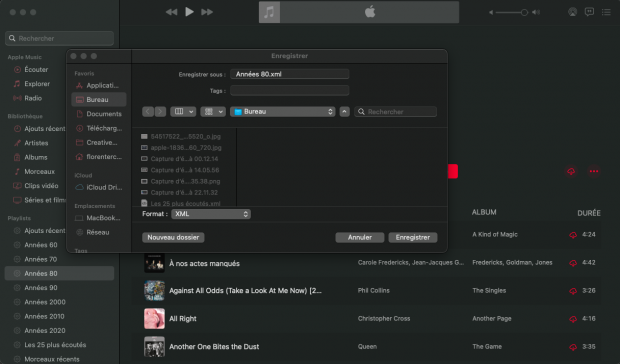Select Téléchargements in Favoris sidebar
Image resolution: width=620 pixels, height=364 pixels.
coord(99,128)
